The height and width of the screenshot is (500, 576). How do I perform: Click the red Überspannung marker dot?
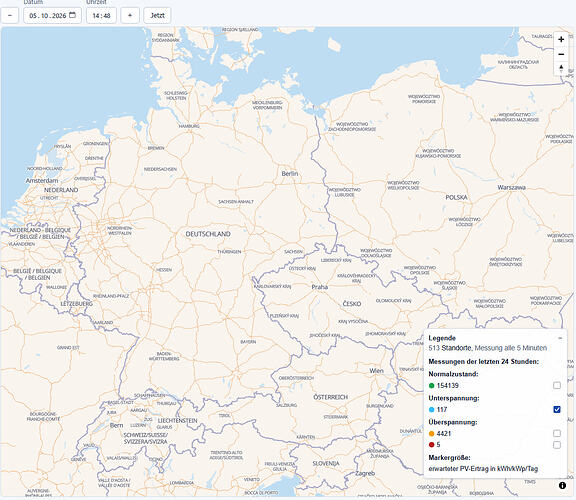point(432,445)
